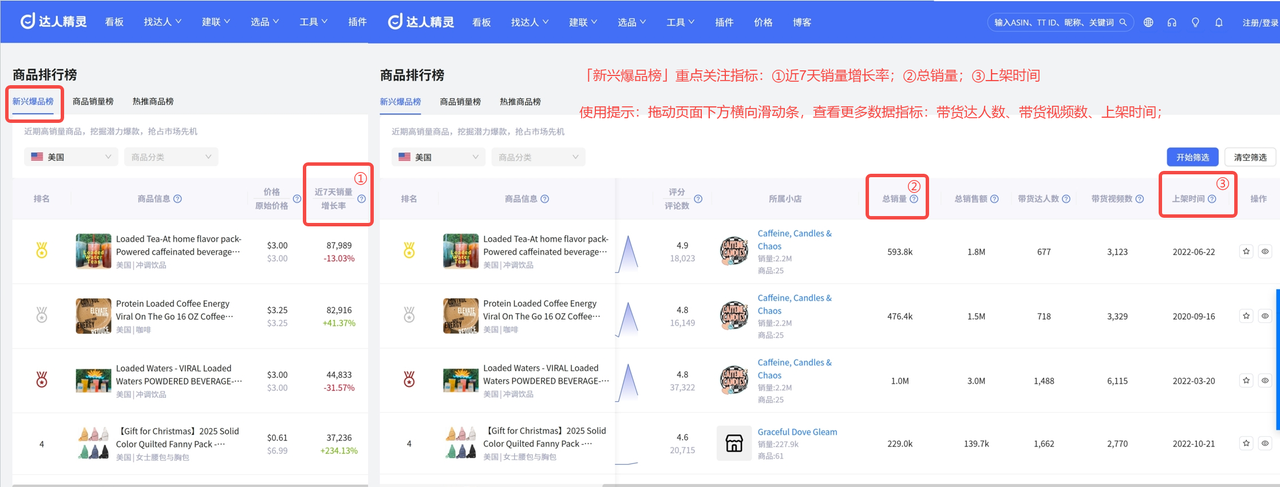Favorite the 2022-06-22 product with star icon

(1246, 252)
